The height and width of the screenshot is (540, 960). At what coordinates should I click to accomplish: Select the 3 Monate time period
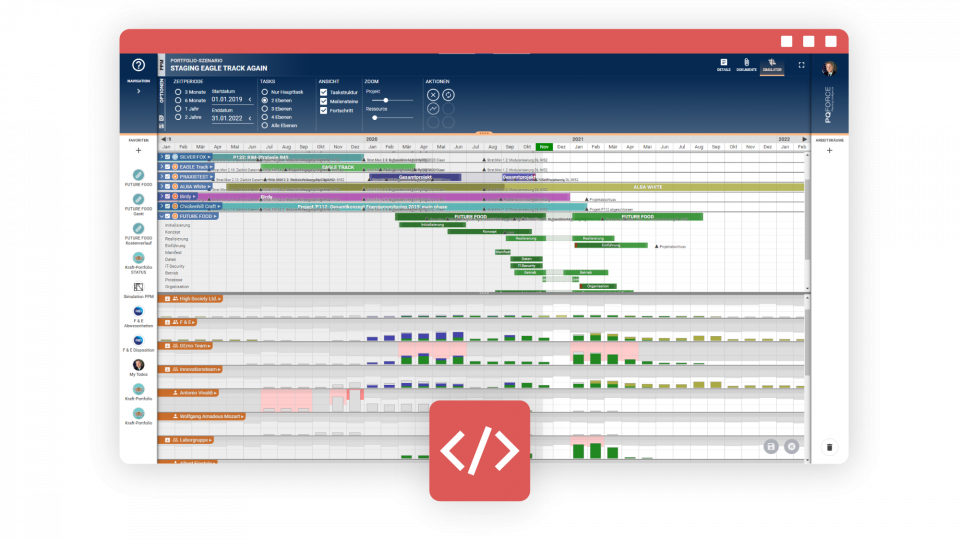178,92
